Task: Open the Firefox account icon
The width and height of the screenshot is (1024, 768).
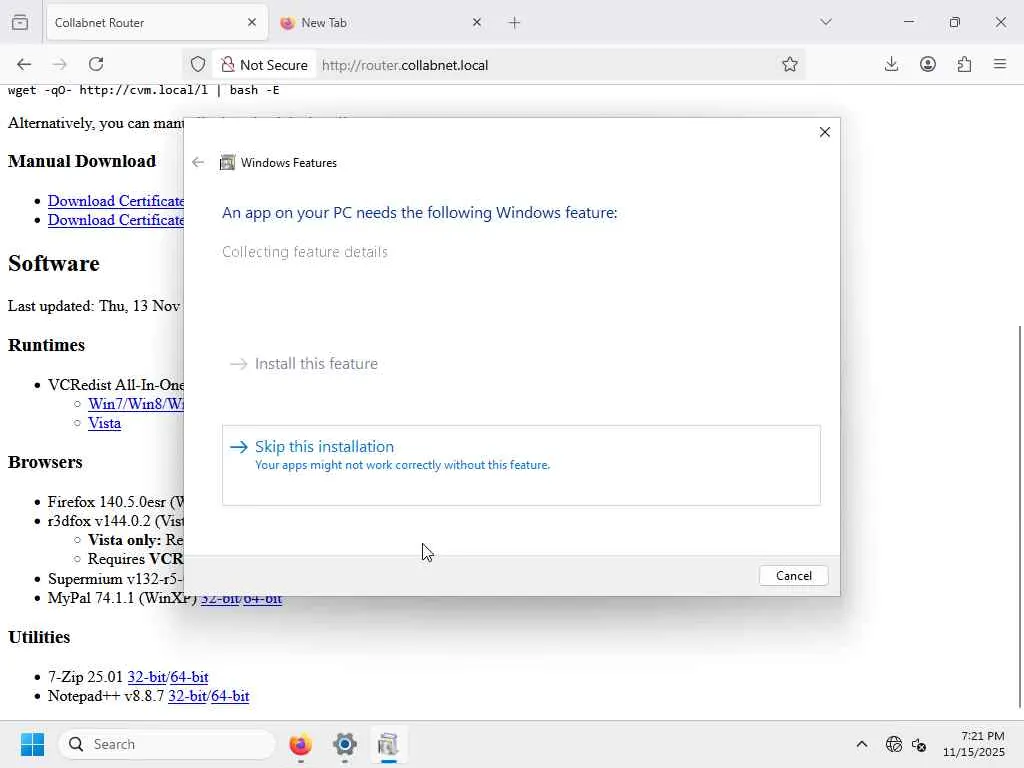Action: coord(928,64)
